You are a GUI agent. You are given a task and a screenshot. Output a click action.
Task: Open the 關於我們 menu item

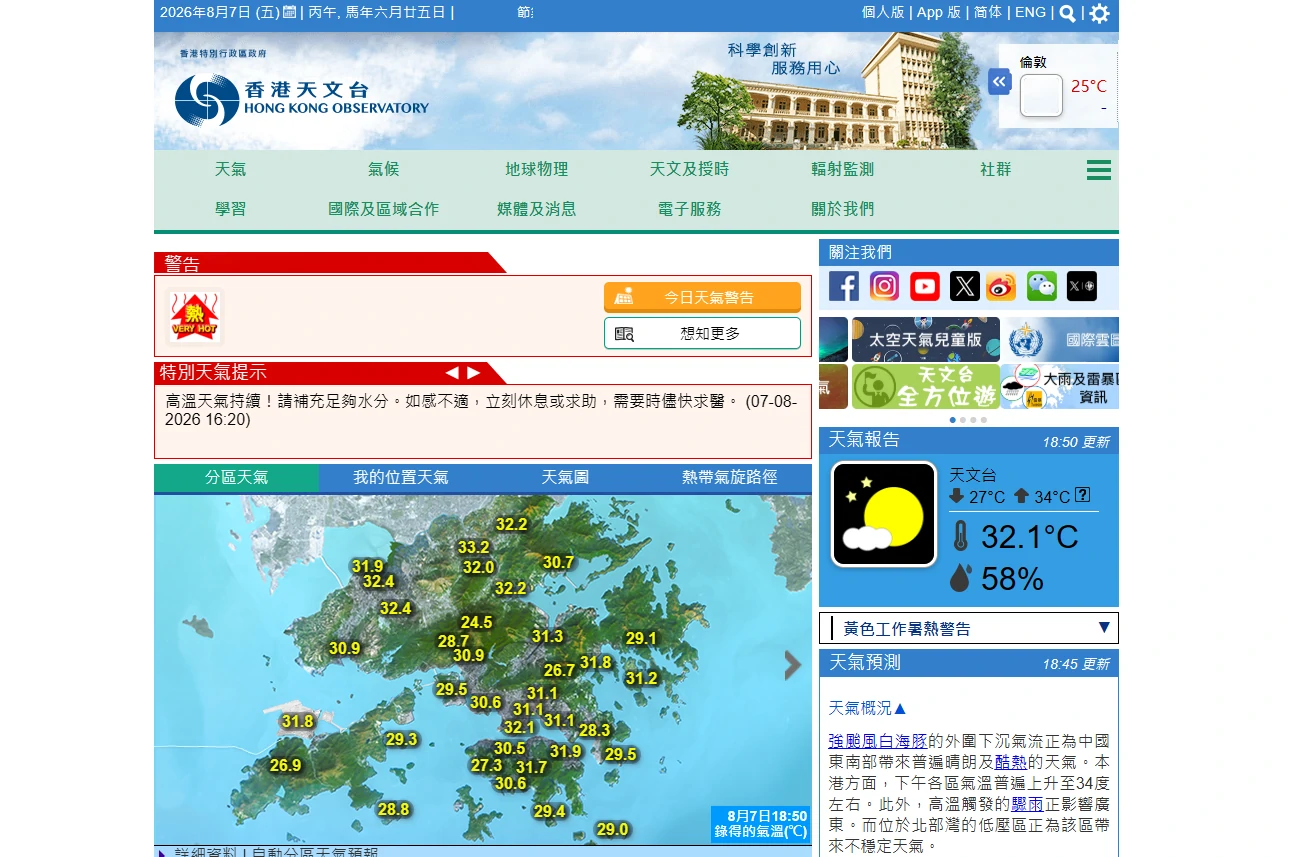click(x=843, y=209)
